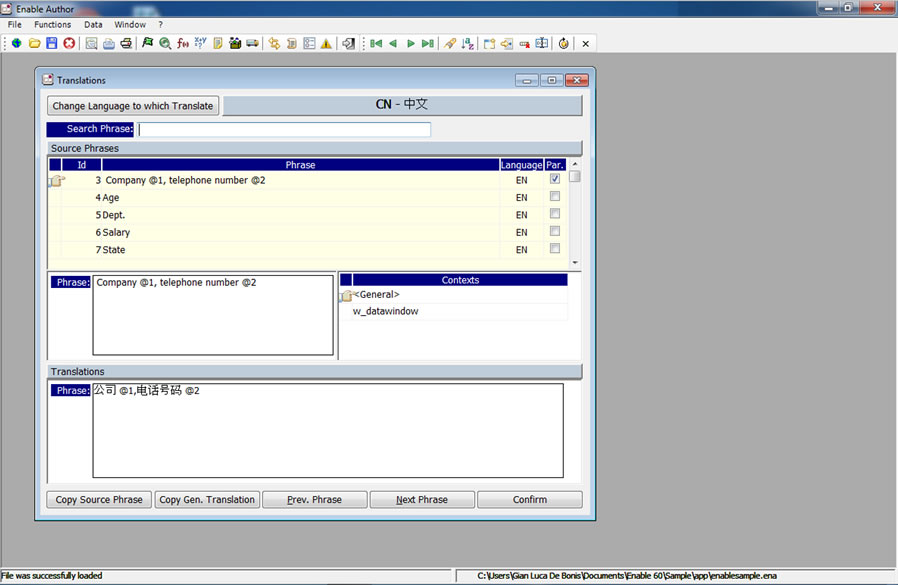Click the Search Phrase input field

[x=284, y=129]
